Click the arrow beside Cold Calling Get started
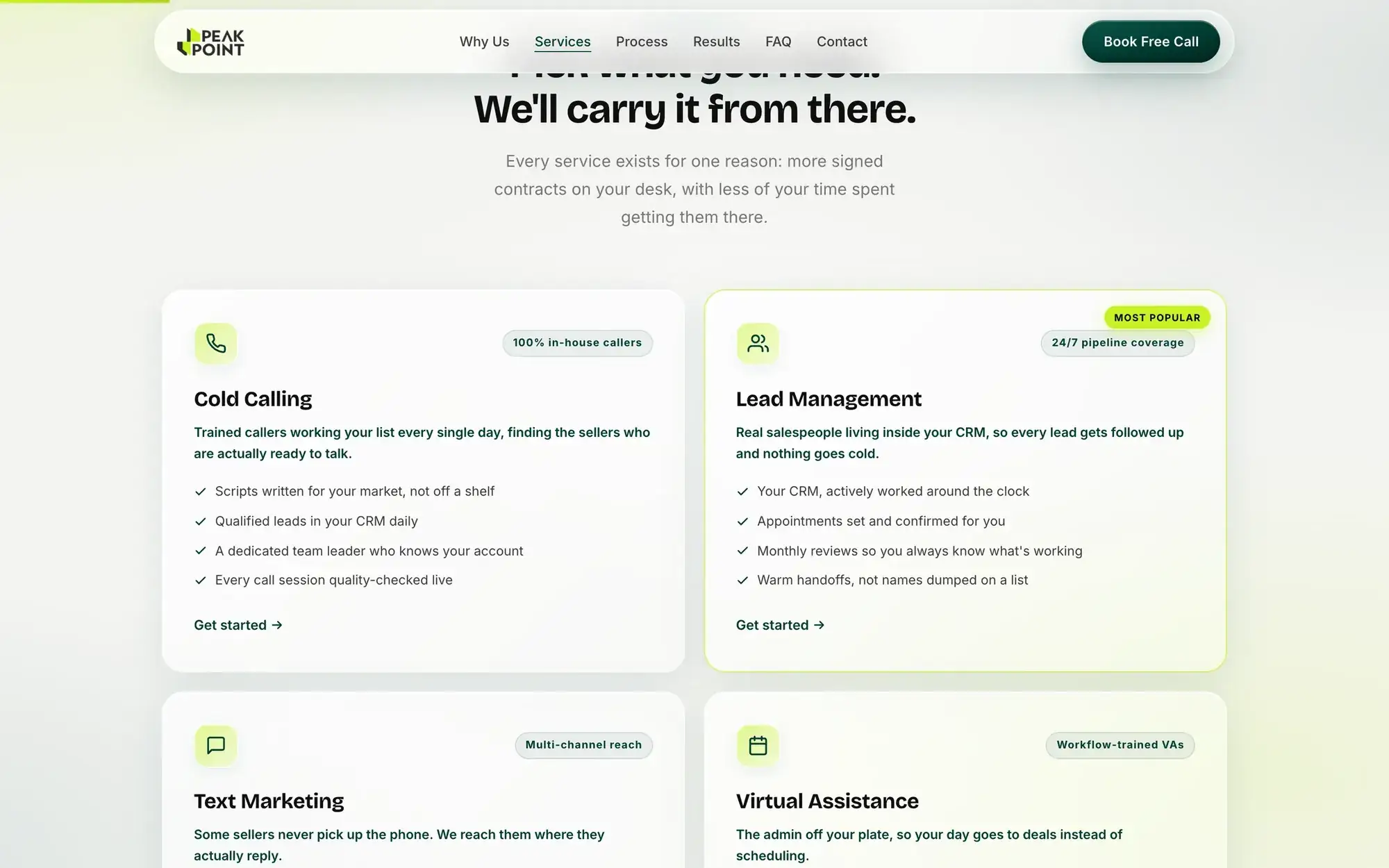Viewport: 1389px width, 868px height. tap(277, 625)
